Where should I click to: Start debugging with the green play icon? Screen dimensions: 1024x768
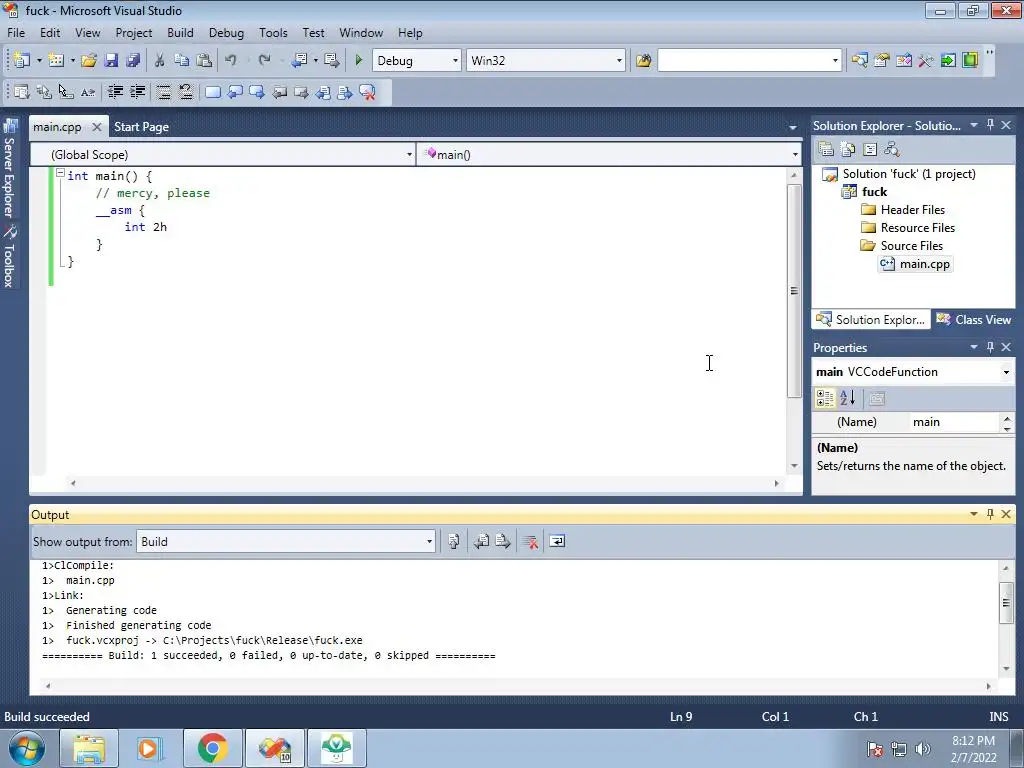(x=358, y=61)
